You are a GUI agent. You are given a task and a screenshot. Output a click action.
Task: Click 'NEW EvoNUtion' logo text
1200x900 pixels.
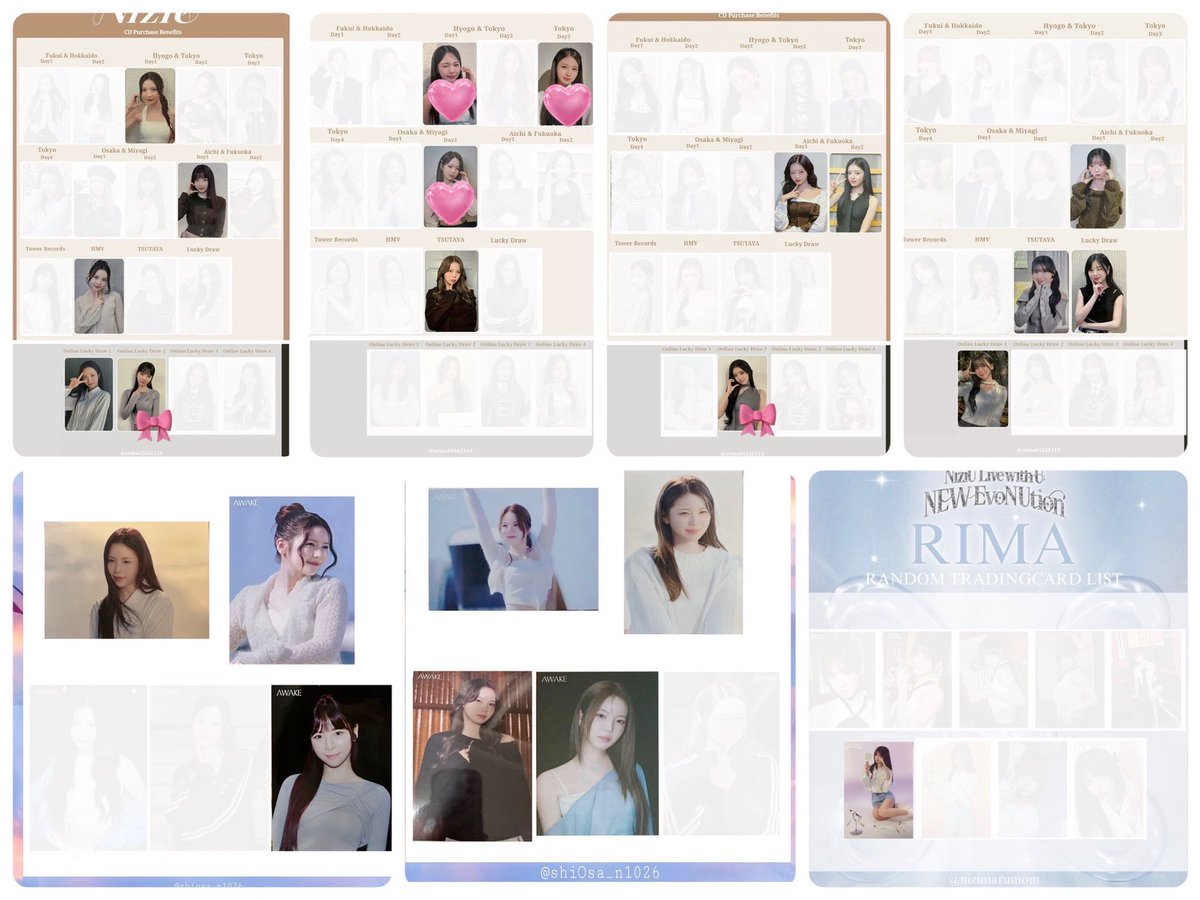994,502
